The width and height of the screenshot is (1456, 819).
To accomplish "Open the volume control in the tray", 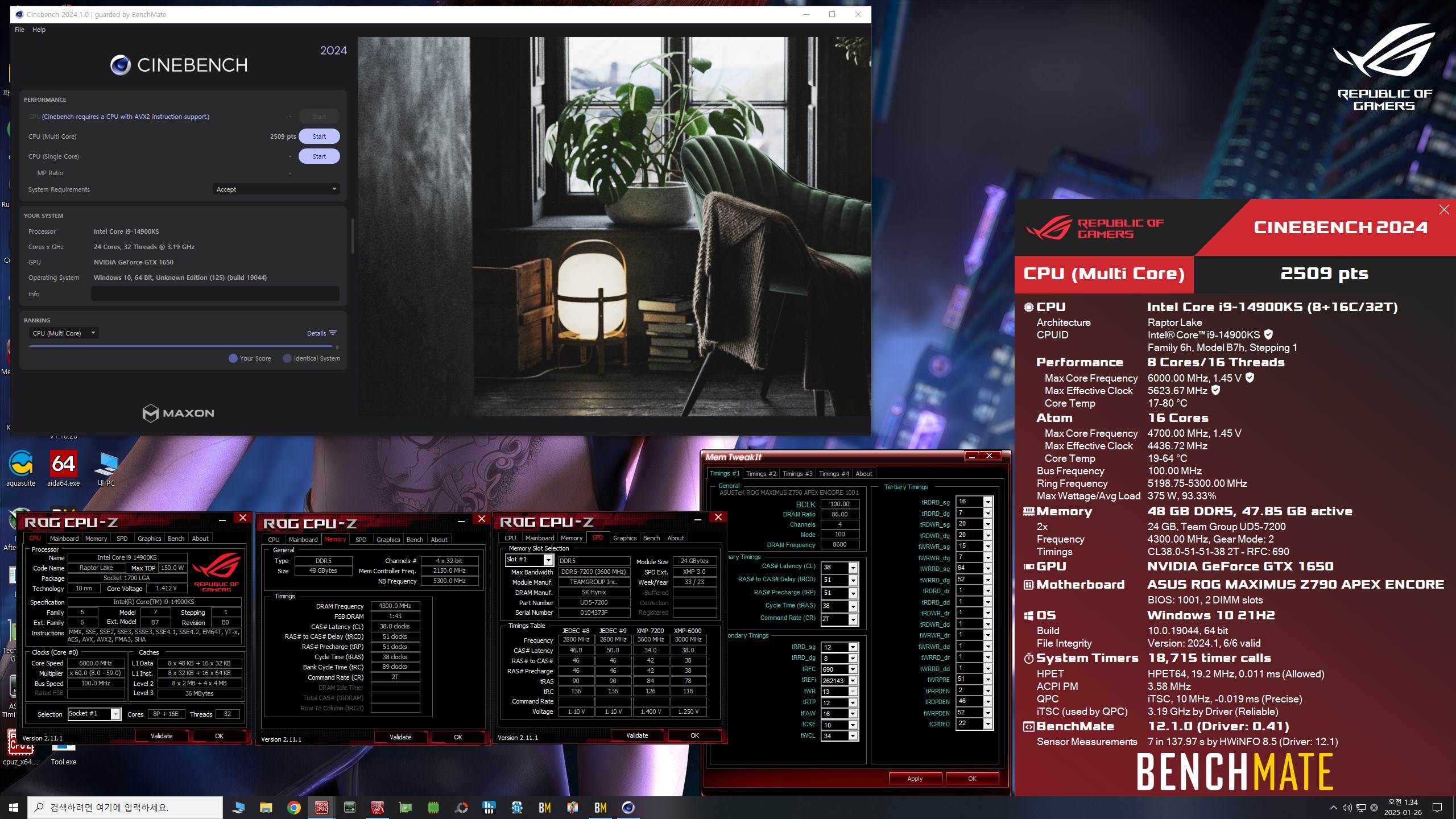I will point(1347,808).
